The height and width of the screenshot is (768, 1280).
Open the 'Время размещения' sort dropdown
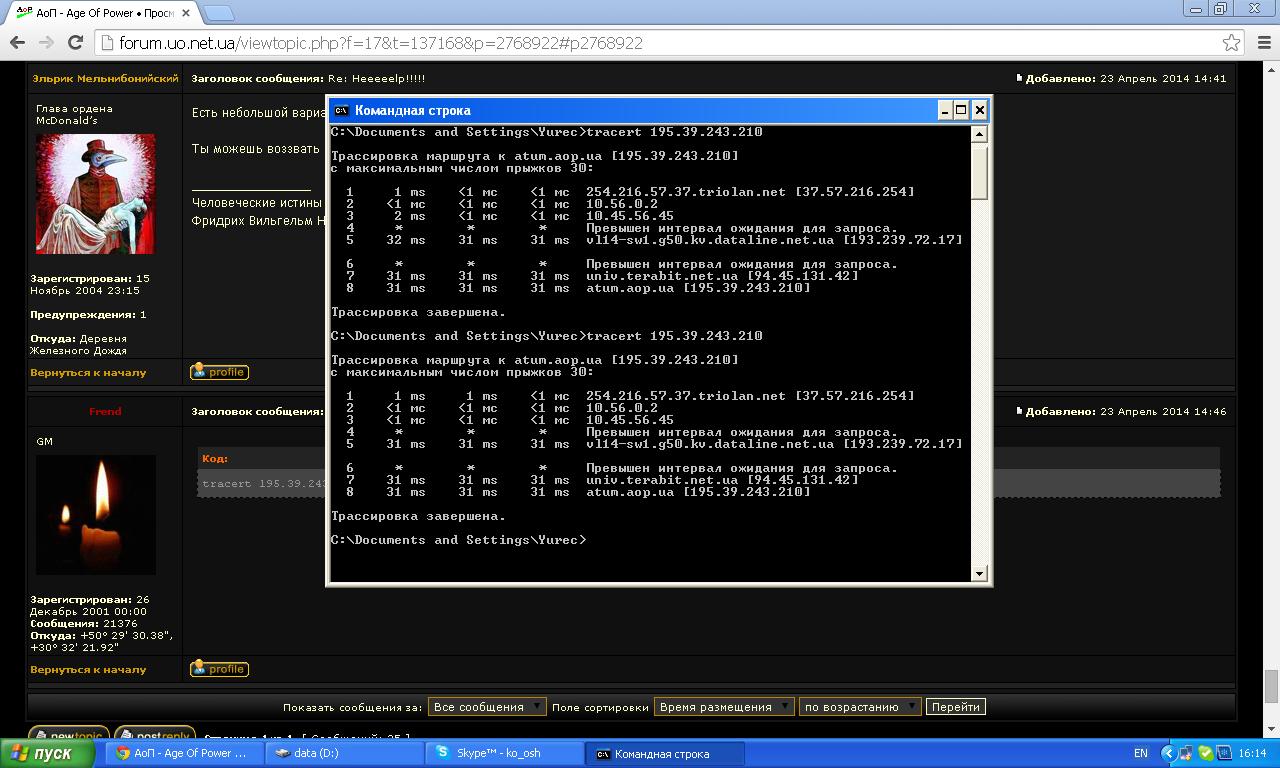(724, 707)
